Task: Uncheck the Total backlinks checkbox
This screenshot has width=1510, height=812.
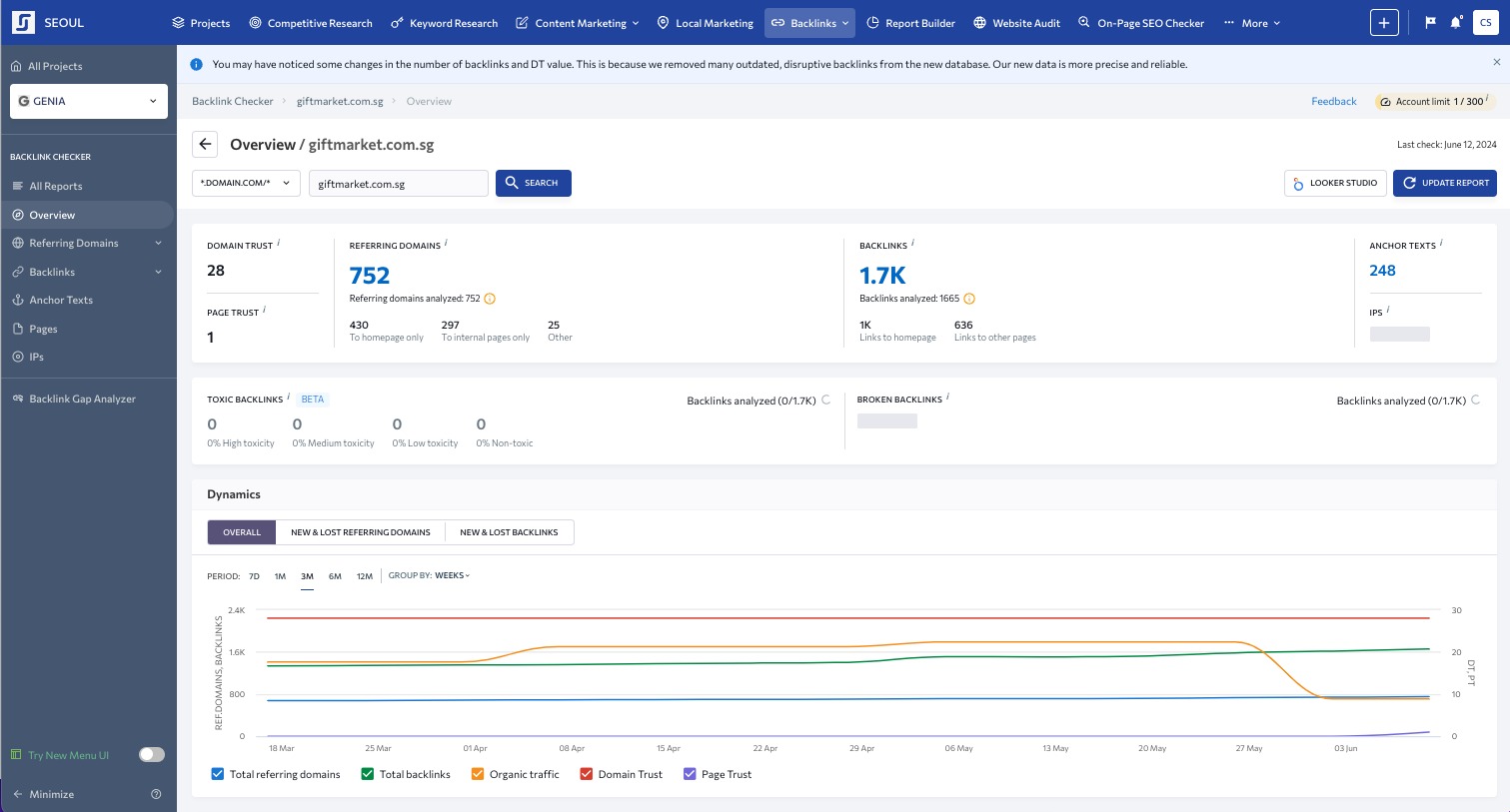Action: pyautogui.click(x=368, y=774)
